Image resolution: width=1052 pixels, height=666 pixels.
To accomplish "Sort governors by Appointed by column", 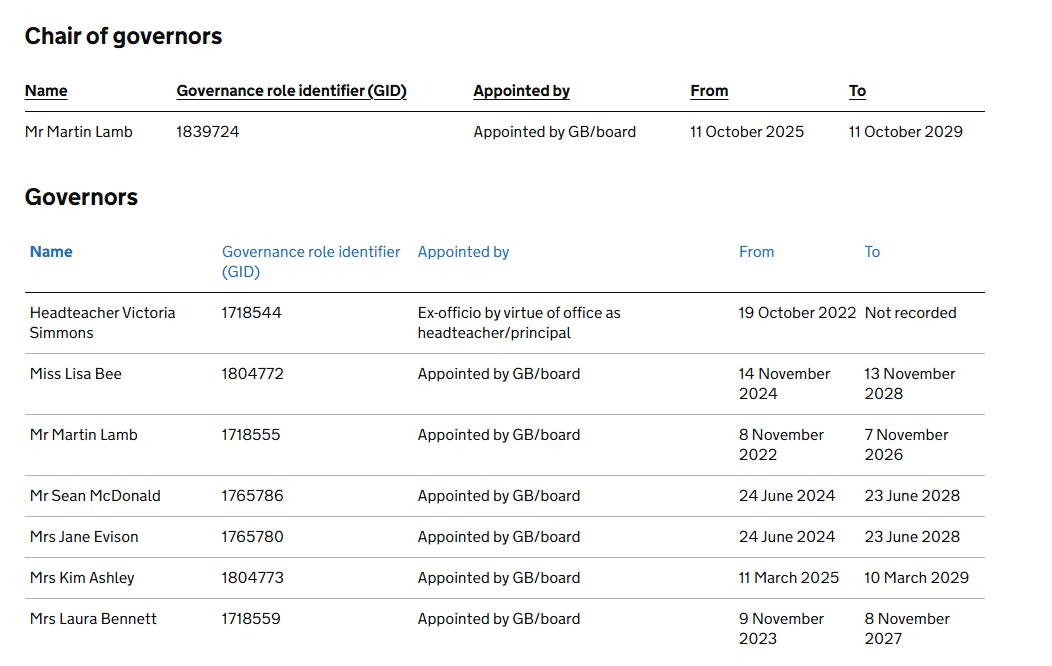I will (x=463, y=252).
